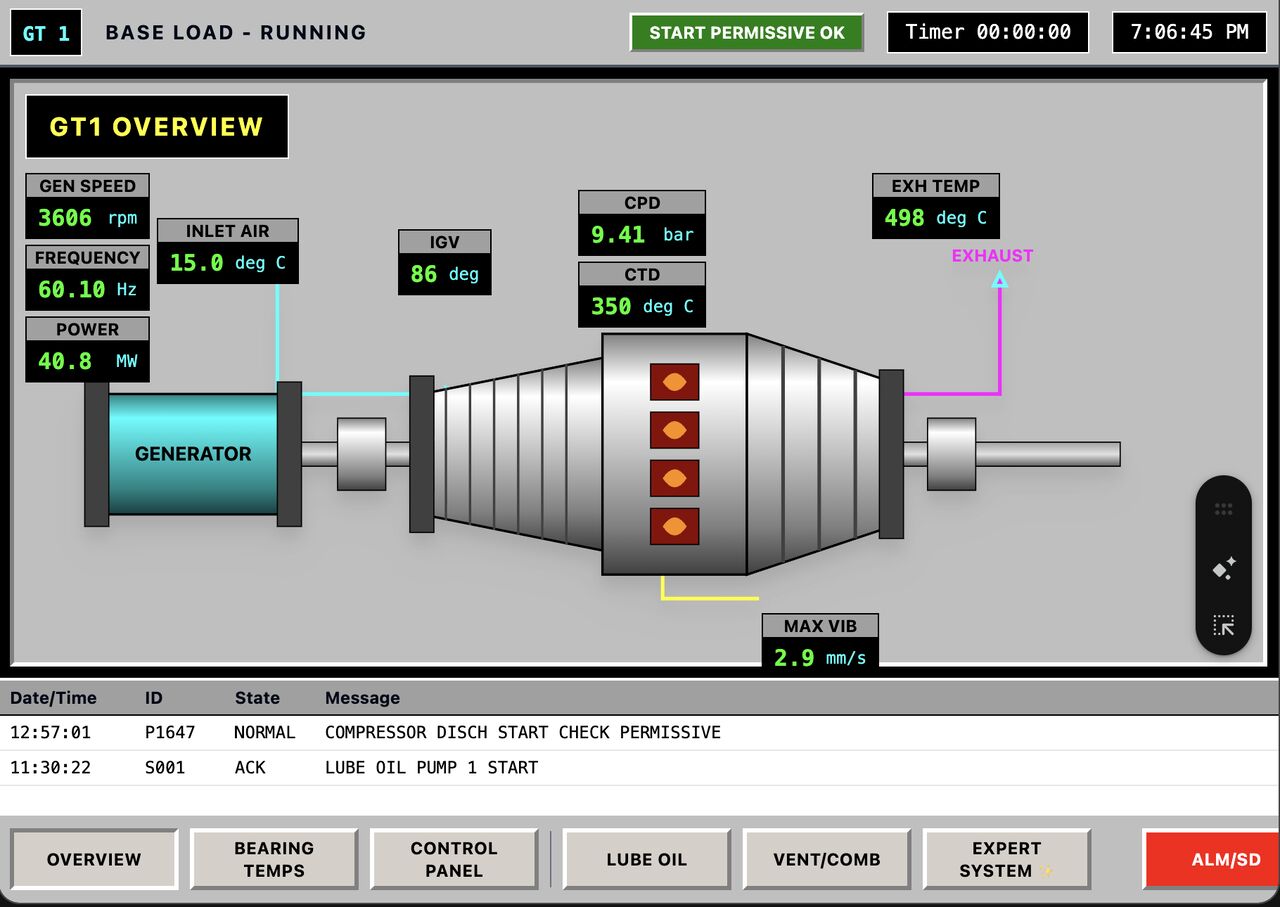
Task: Open the EXPERT SYSTEM tab
Action: (1007, 859)
